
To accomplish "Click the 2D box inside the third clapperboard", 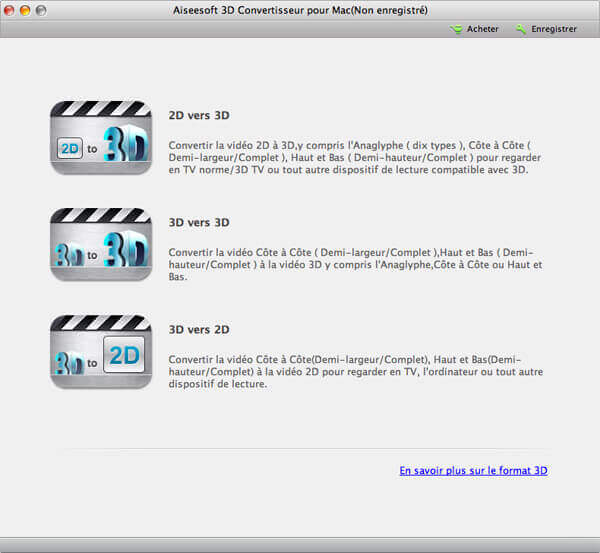I will [126, 354].
